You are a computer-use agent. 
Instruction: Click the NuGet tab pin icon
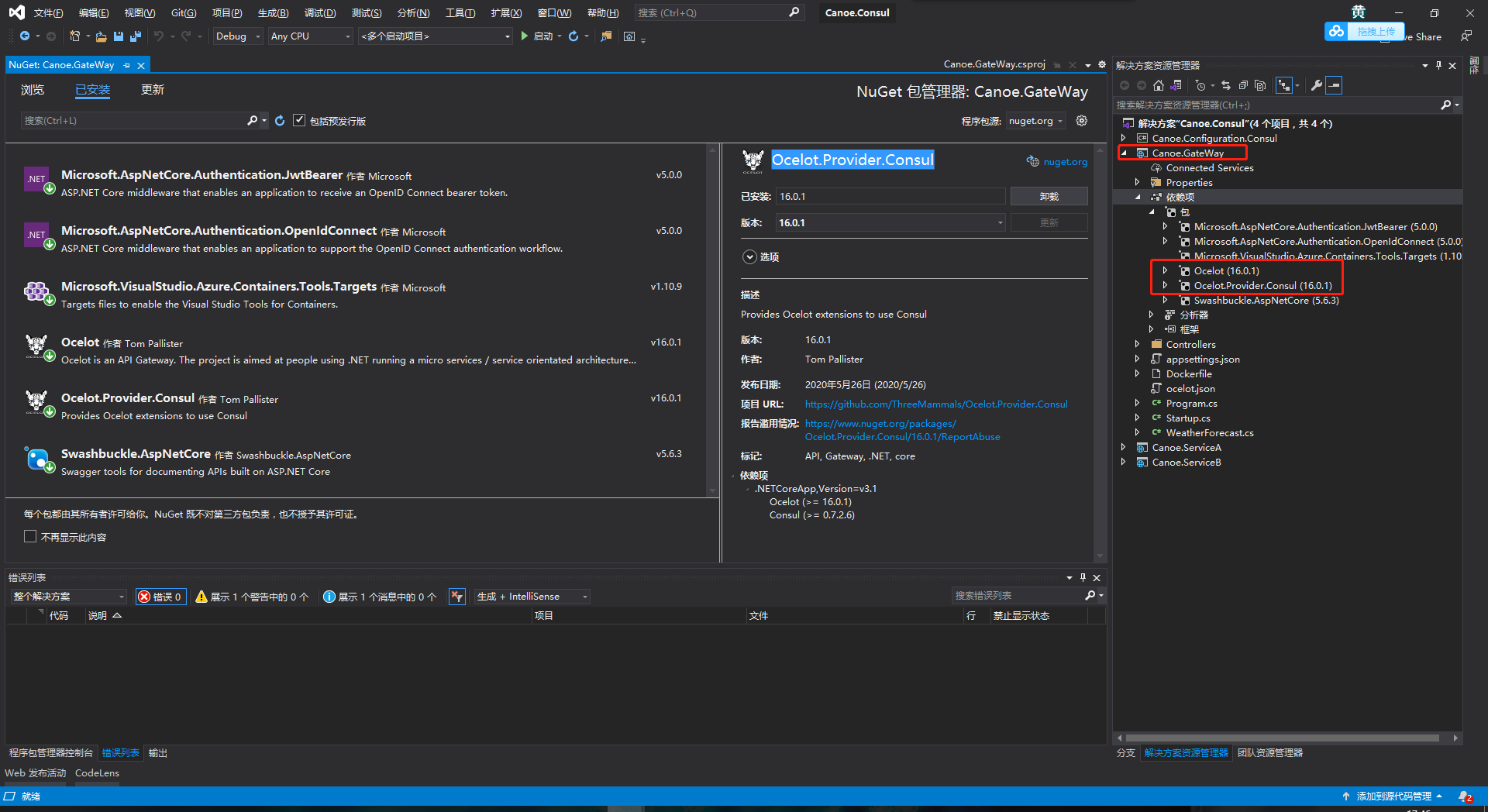pyautogui.click(x=127, y=66)
